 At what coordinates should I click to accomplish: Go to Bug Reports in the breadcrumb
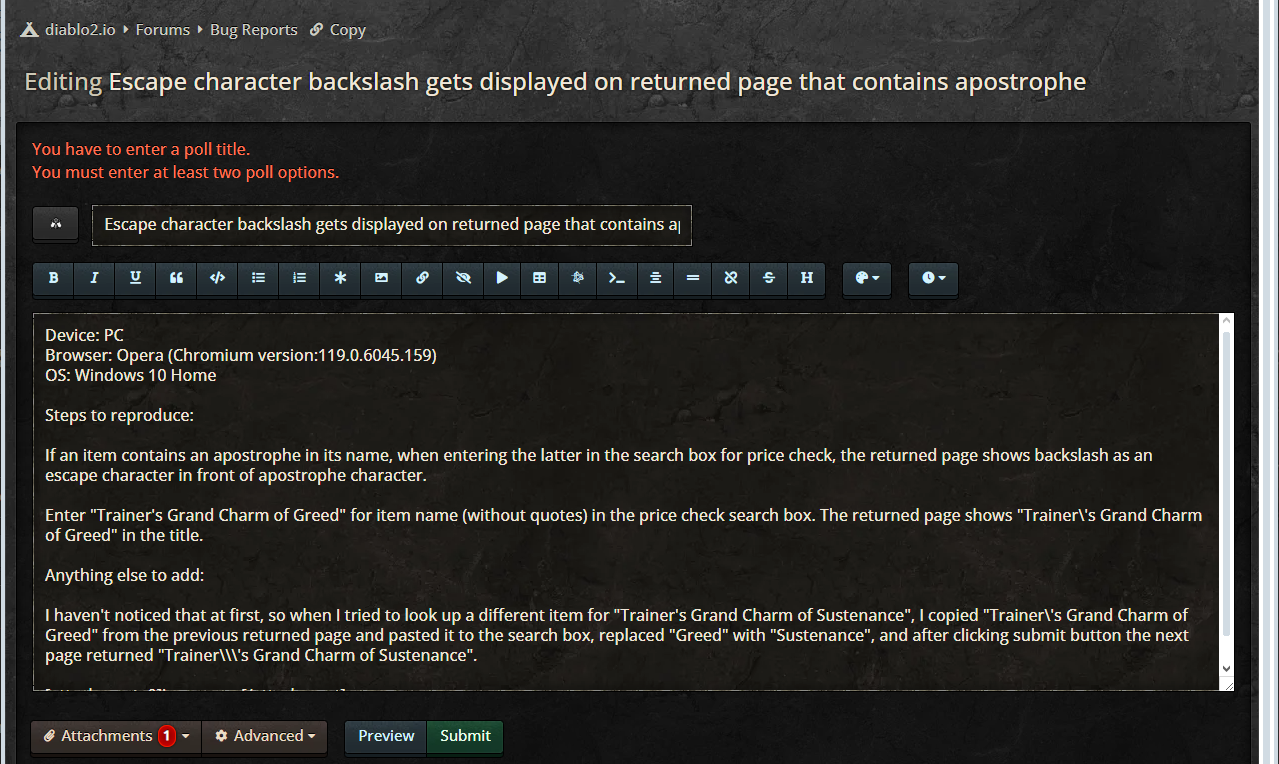(x=253, y=30)
